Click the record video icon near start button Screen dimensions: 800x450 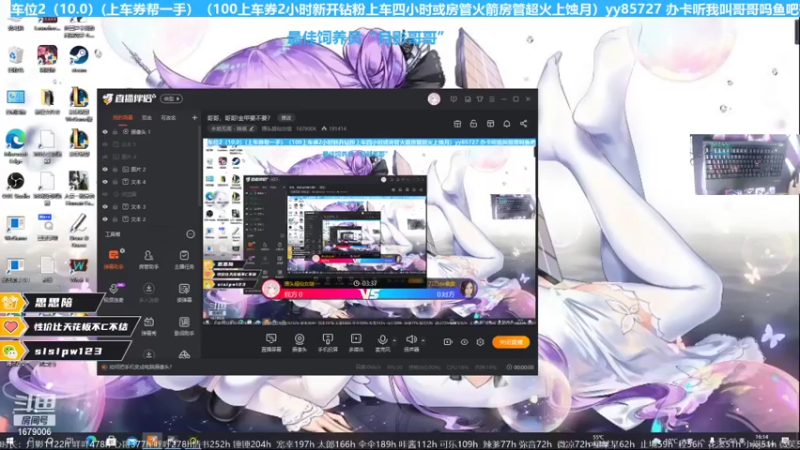(x=447, y=342)
